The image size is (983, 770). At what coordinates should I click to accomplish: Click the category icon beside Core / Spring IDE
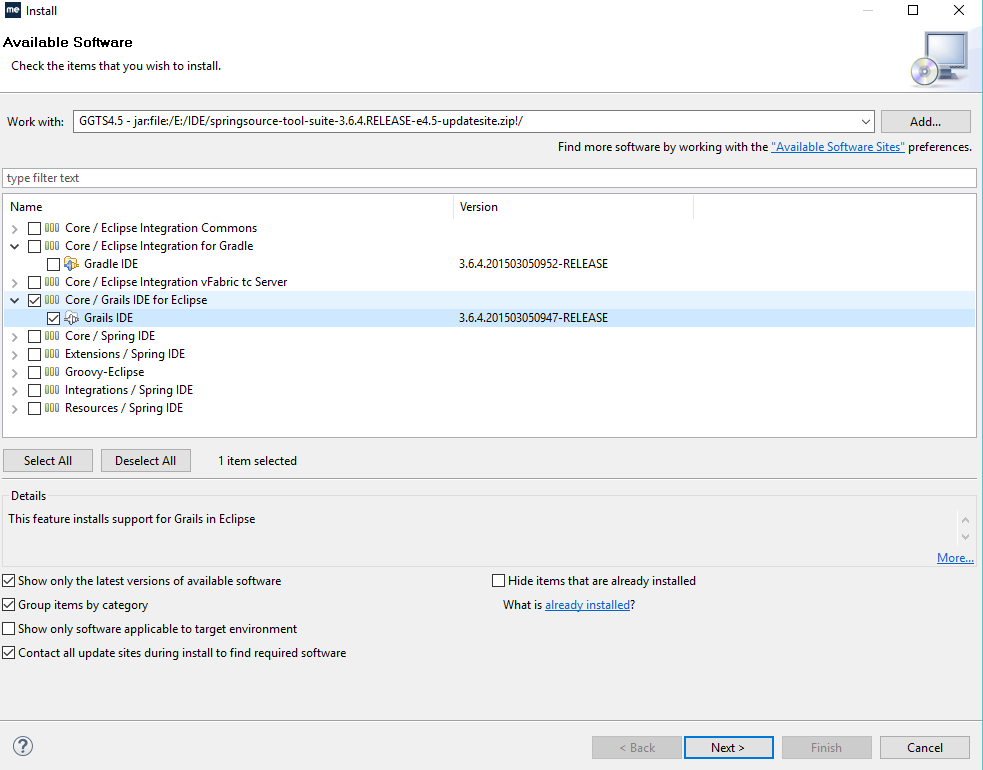tap(52, 336)
